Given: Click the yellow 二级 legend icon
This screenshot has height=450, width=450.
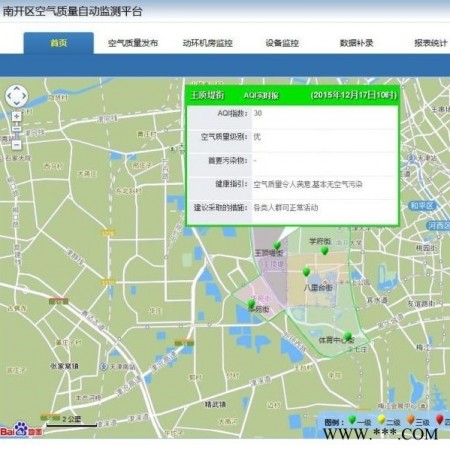Looking at the screenshot, I should click(381, 420).
